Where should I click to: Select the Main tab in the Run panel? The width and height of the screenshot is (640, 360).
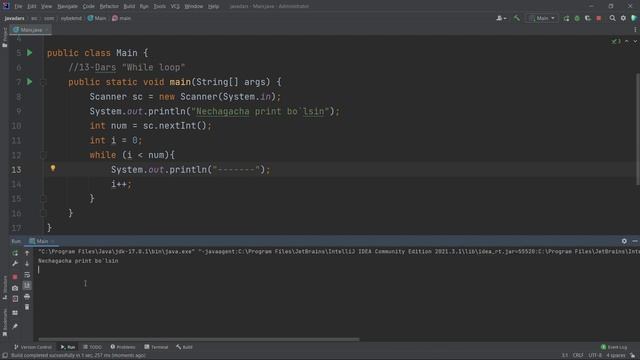[42, 241]
